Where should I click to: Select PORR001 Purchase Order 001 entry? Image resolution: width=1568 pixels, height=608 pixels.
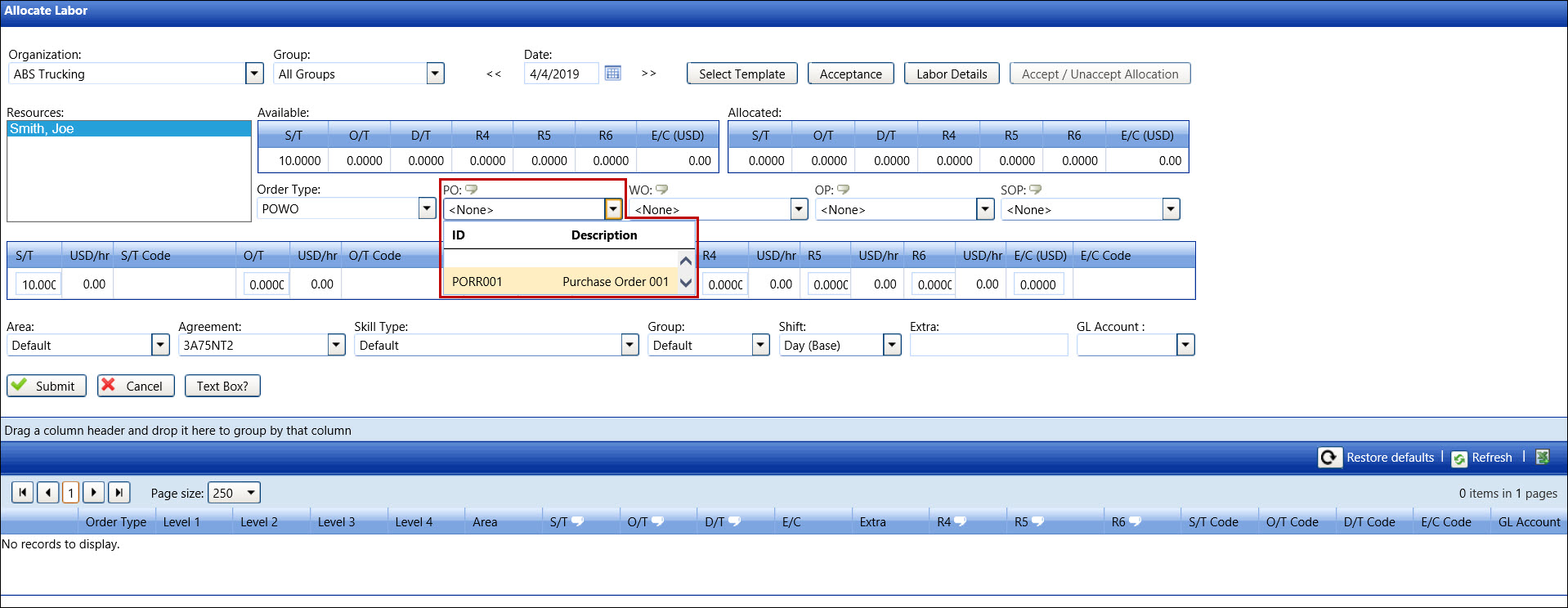(x=560, y=282)
